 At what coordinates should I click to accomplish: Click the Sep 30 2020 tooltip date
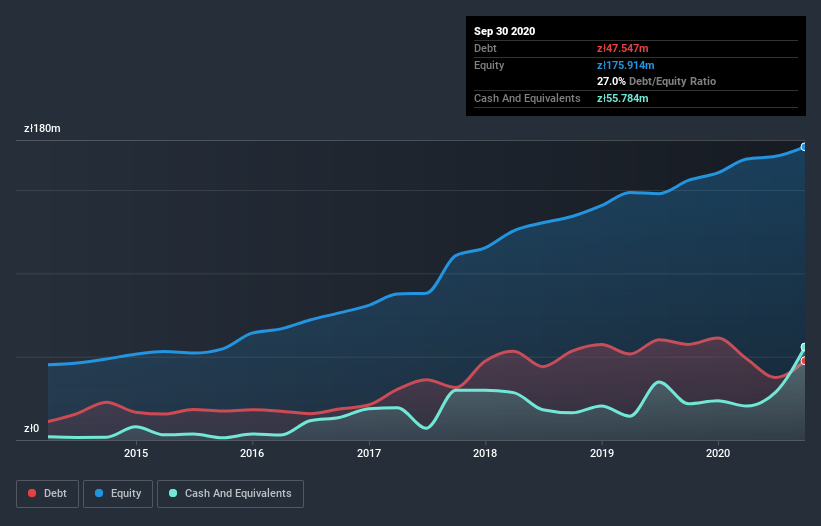pyautogui.click(x=505, y=31)
